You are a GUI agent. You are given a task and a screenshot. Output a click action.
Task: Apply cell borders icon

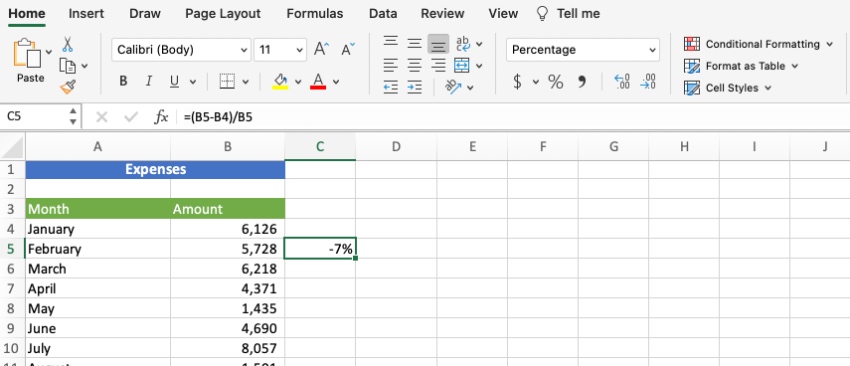[227, 82]
